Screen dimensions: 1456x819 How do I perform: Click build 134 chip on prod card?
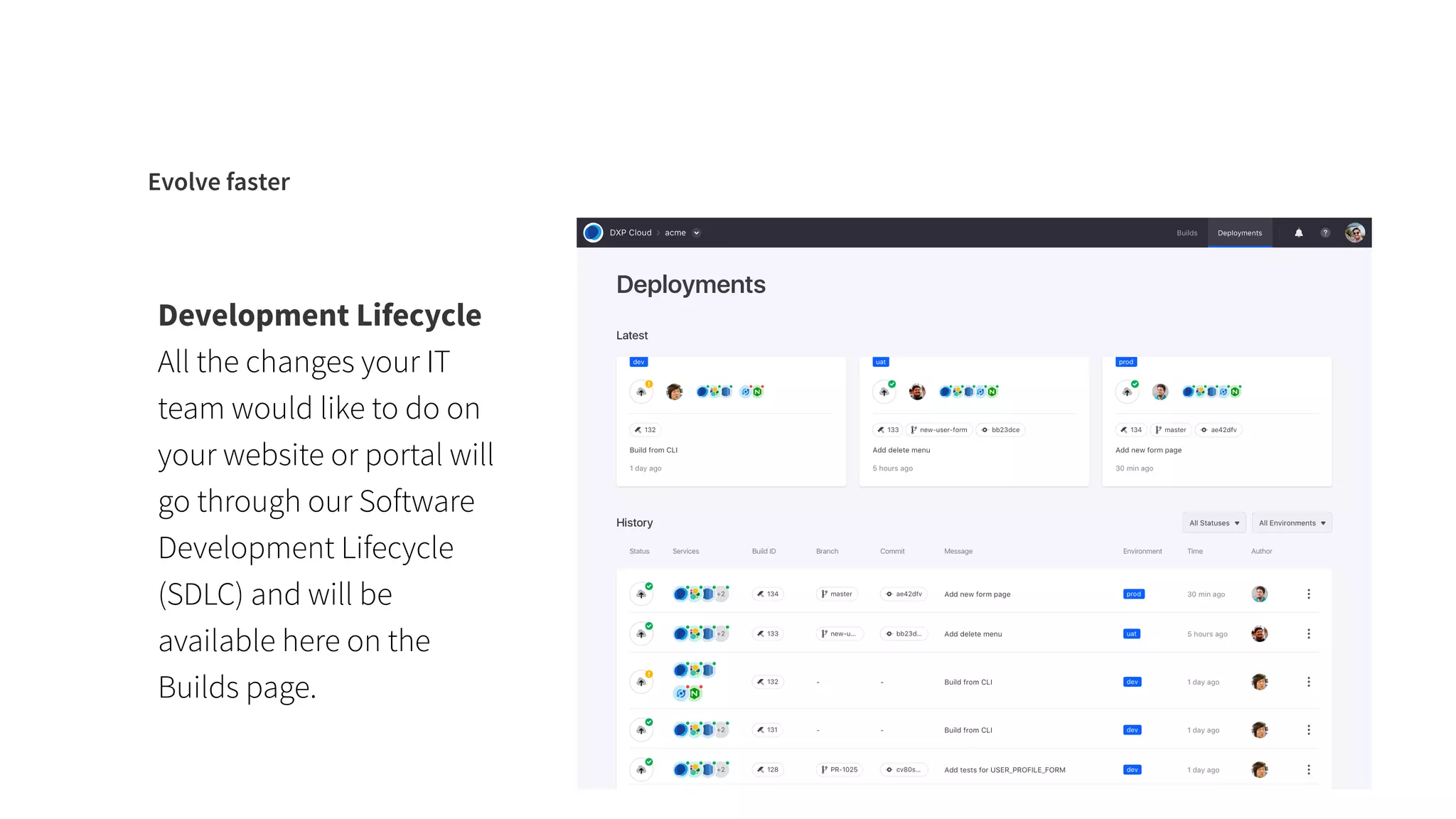tap(1131, 429)
